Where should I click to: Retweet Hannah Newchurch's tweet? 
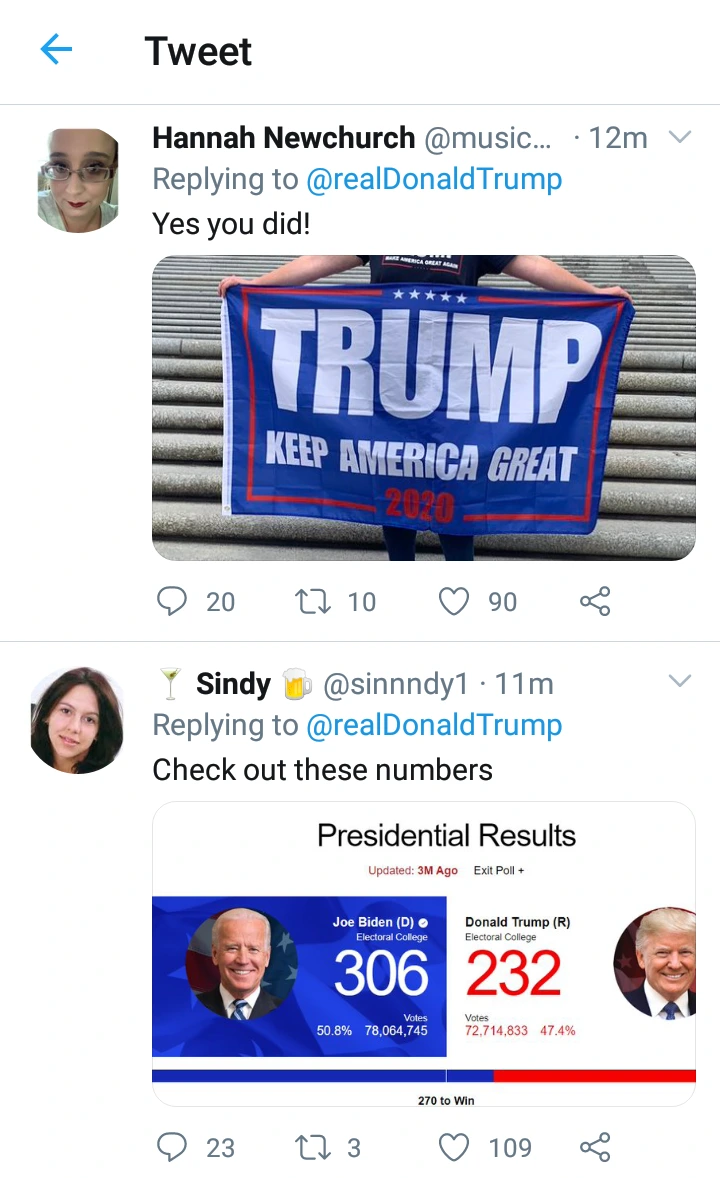[312, 601]
